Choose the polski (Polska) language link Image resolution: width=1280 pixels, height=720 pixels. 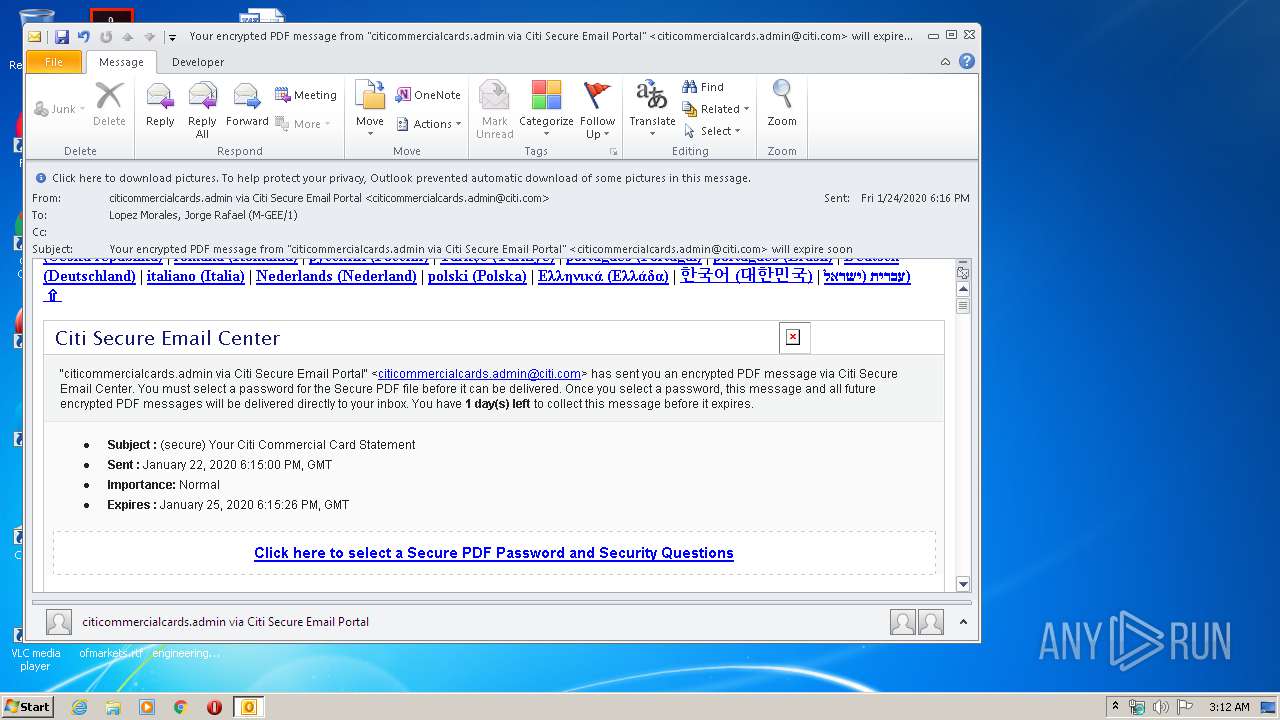pos(477,276)
